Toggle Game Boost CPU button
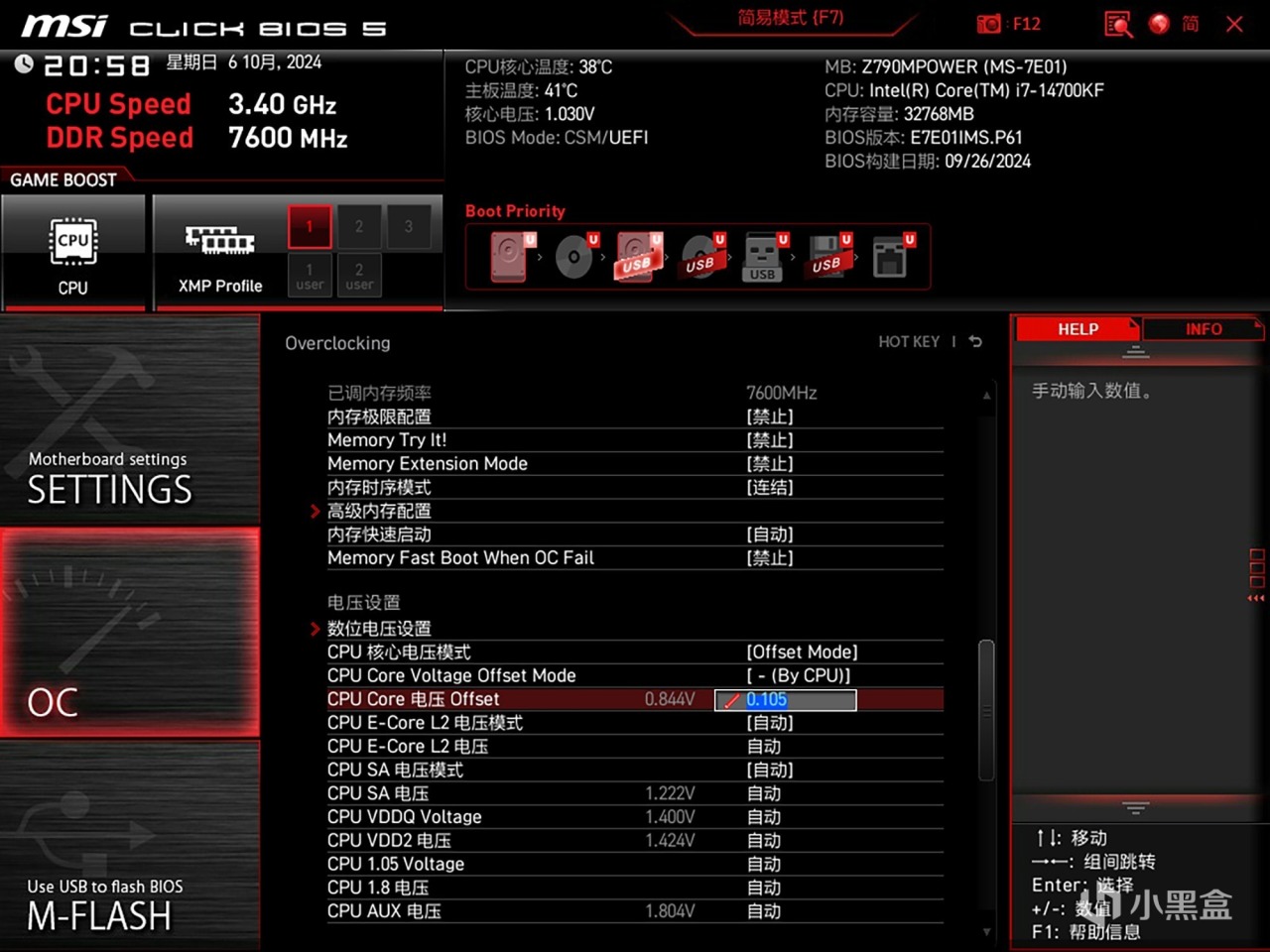Viewport: 1270px width, 952px height. (x=73, y=253)
